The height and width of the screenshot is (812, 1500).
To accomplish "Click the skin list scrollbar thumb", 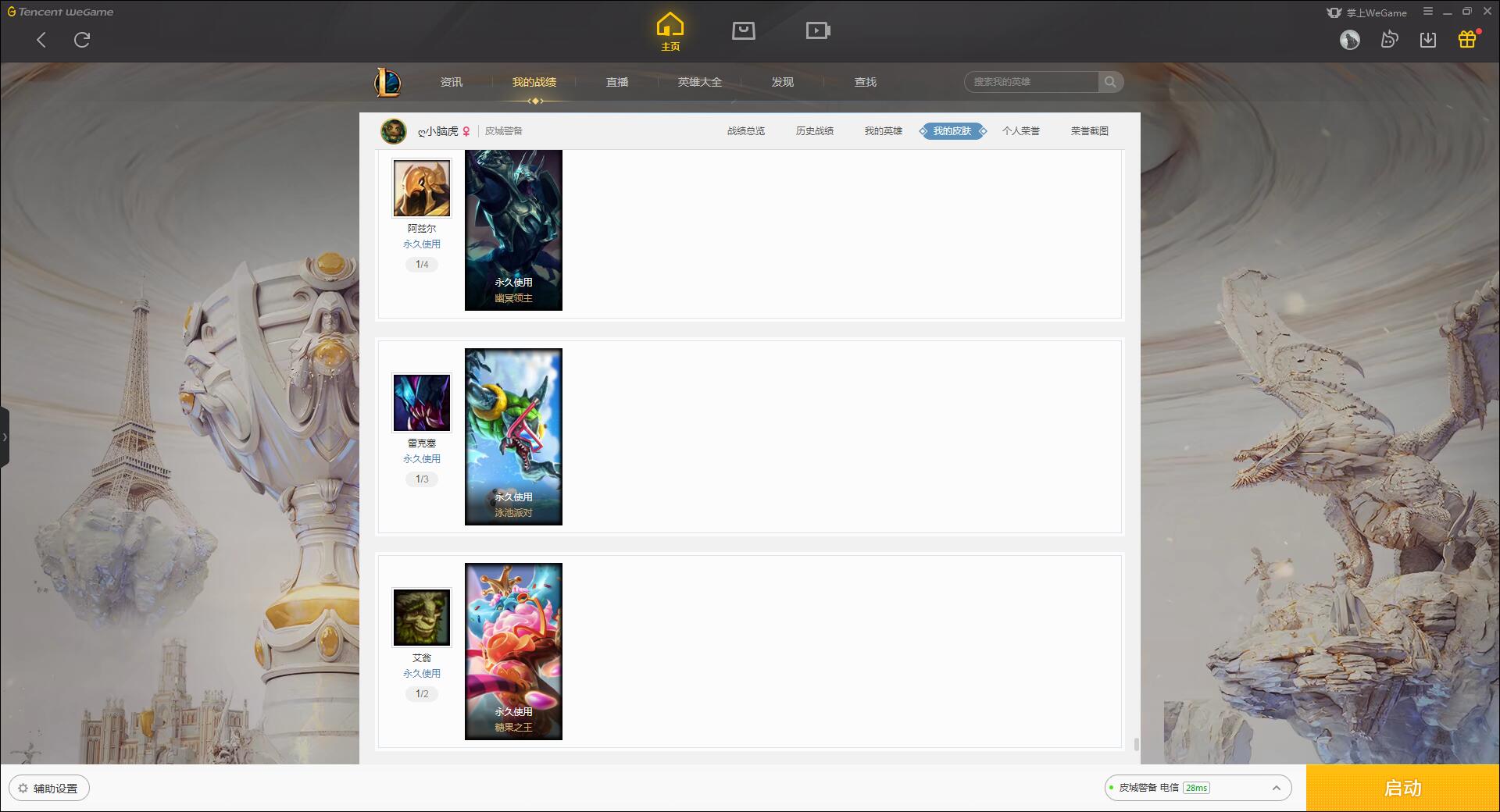I will 1136,744.
